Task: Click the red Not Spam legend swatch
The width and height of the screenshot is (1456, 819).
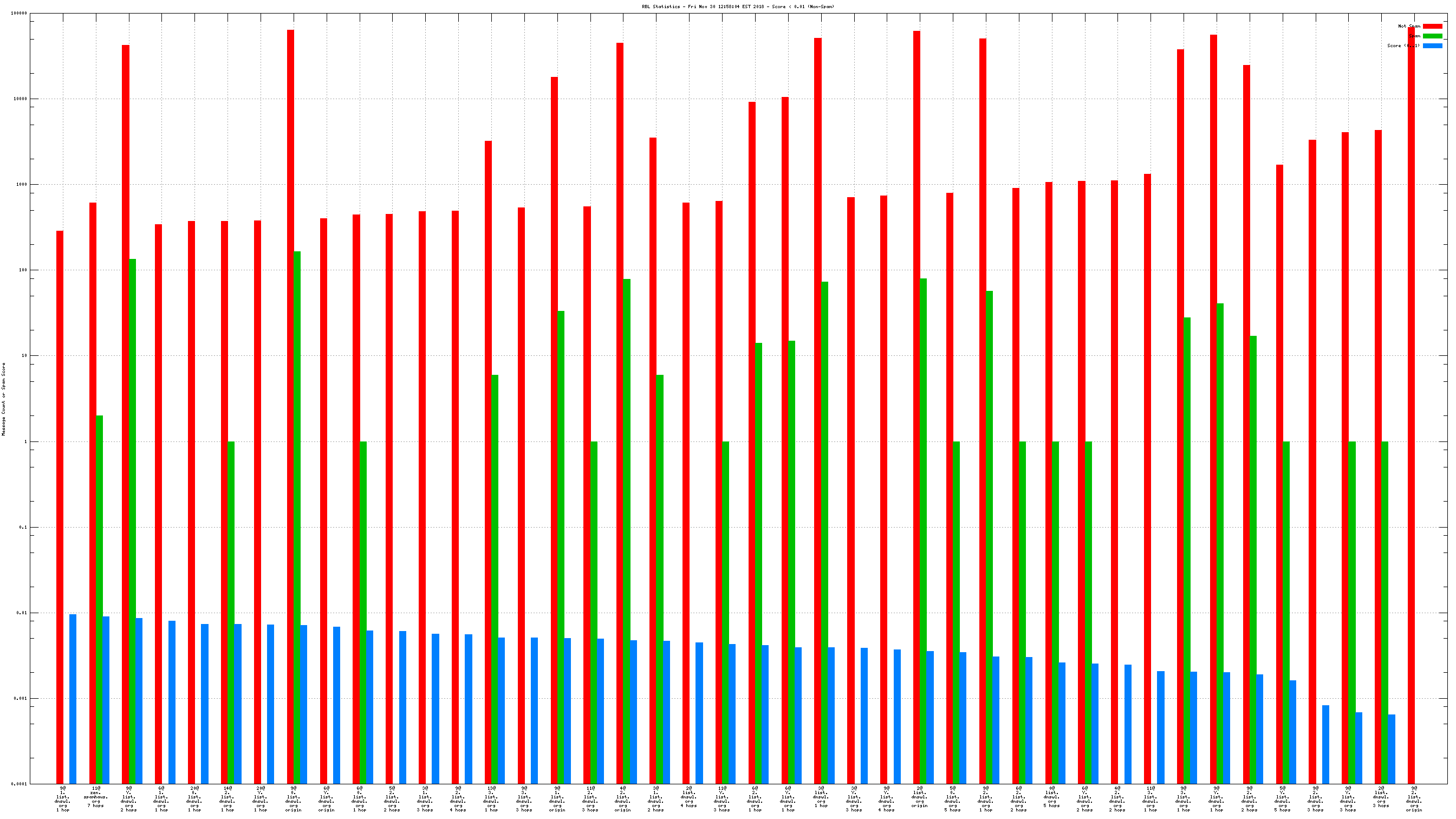Action: [x=1432, y=26]
